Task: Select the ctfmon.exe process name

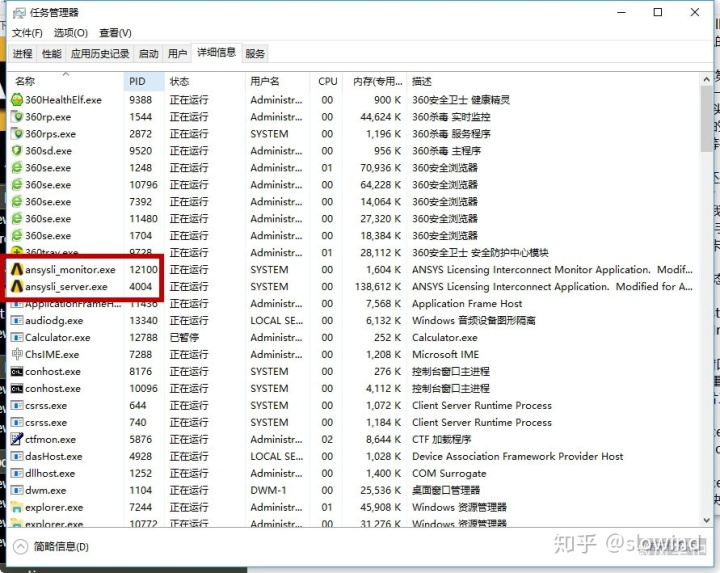Action: point(51,439)
